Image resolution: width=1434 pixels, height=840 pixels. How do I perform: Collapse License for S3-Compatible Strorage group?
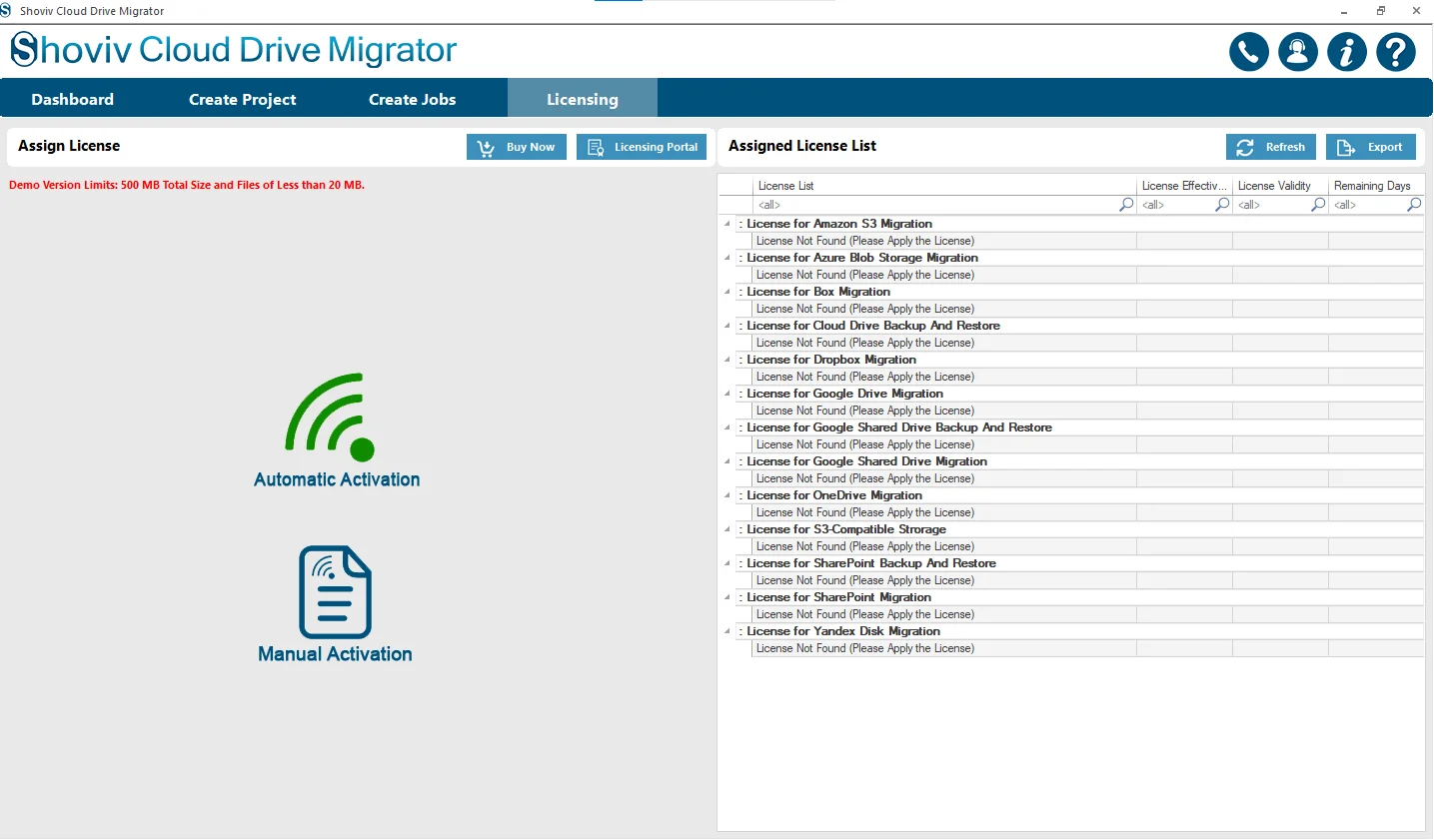pyautogui.click(x=727, y=529)
